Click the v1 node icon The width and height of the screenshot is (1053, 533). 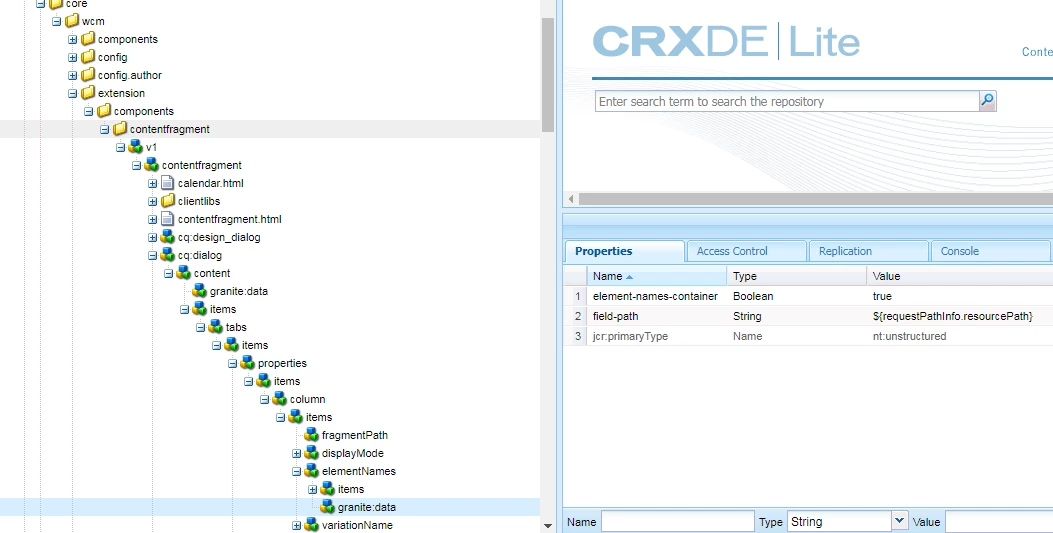[x=136, y=147]
